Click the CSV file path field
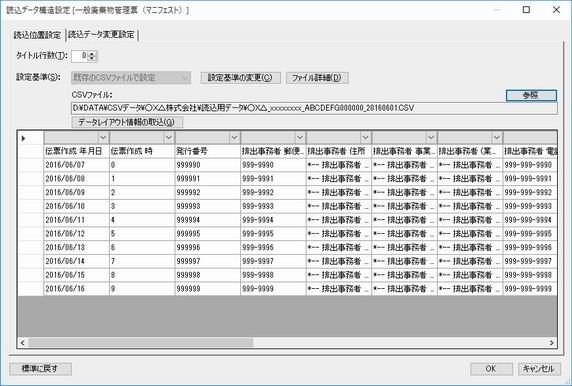The height and width of the screenshot is (386, 572). [x=314, y=108]
